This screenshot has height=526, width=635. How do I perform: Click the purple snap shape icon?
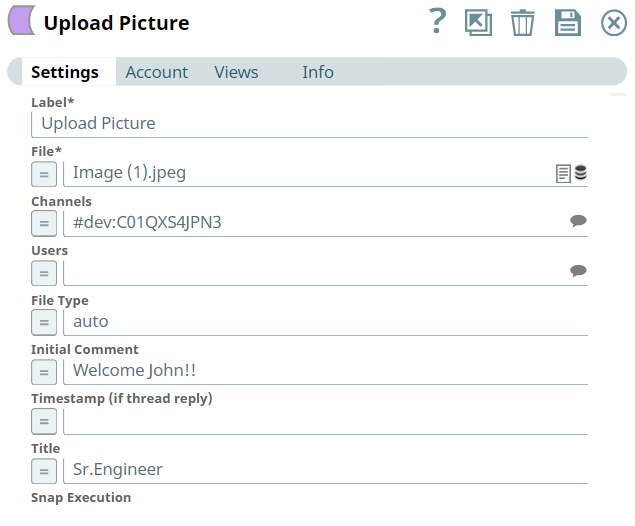point(22,20)
